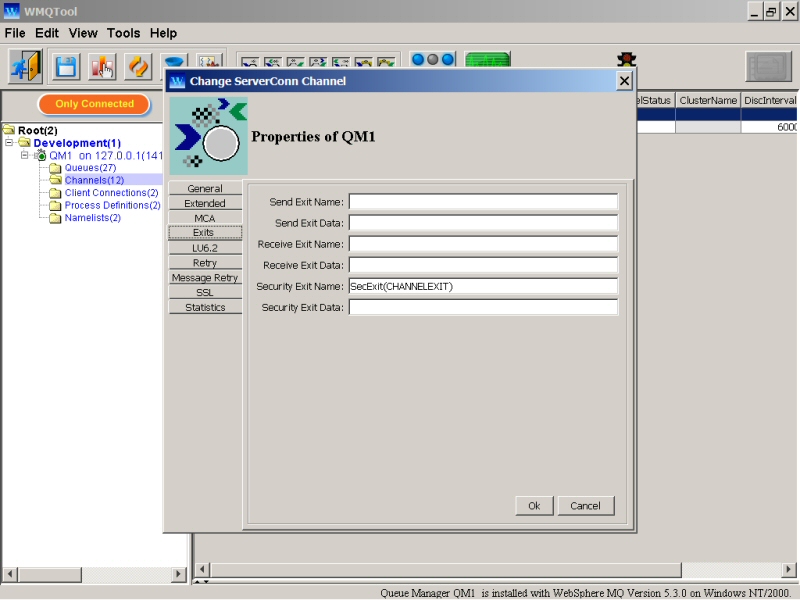Switch to the Extended tab
Image resolution: width=800 pixels, height=600 pixels.
(205, 203)
